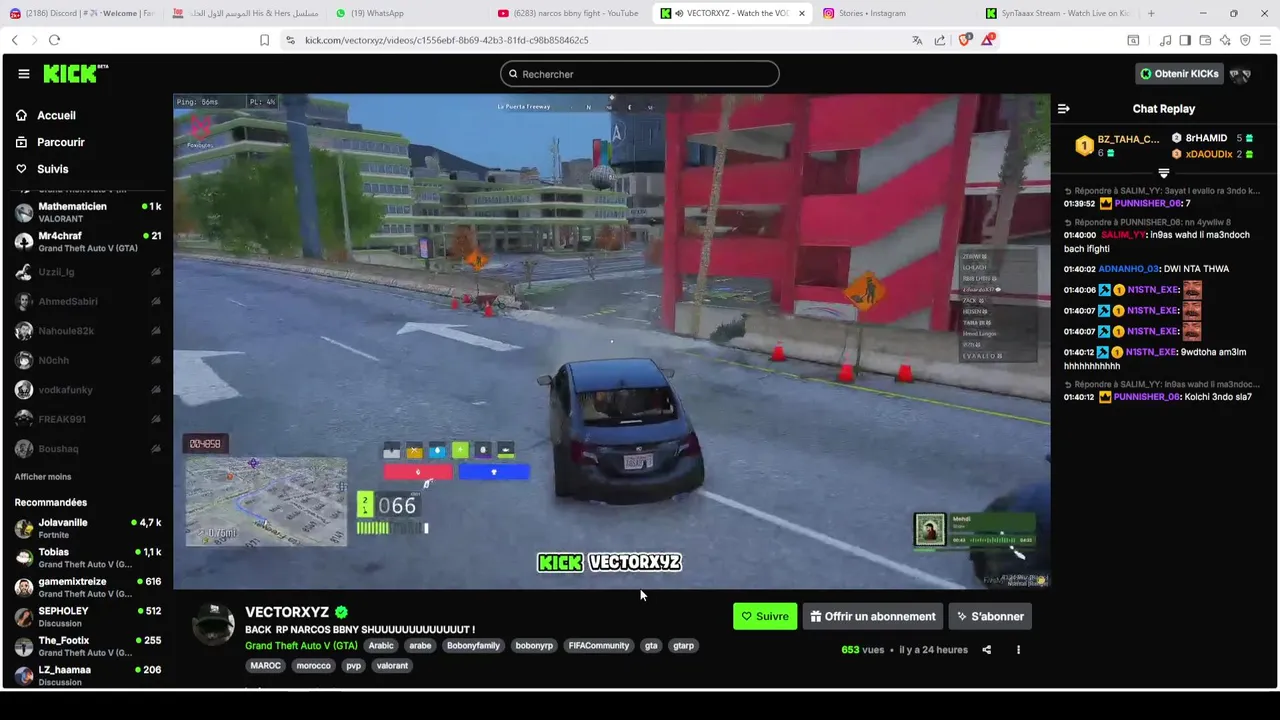Viewport: 1280px width, 720px height.
Task: Open The_Footix recommended channel
Action: point(88,646)
